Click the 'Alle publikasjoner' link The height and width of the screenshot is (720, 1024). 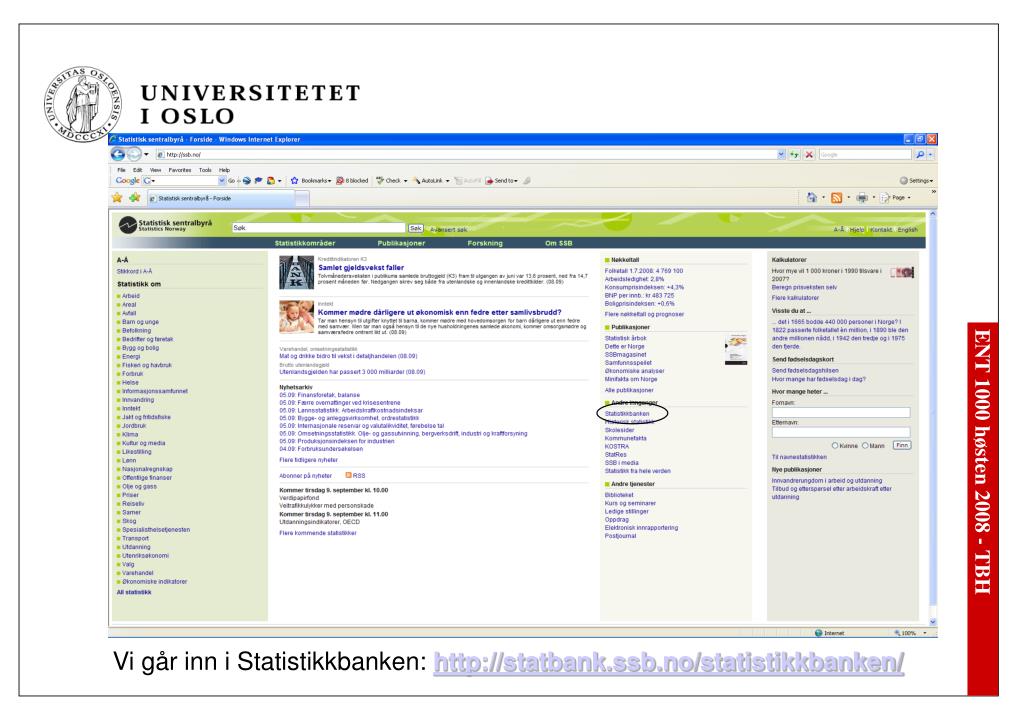[x=629, y=389]
